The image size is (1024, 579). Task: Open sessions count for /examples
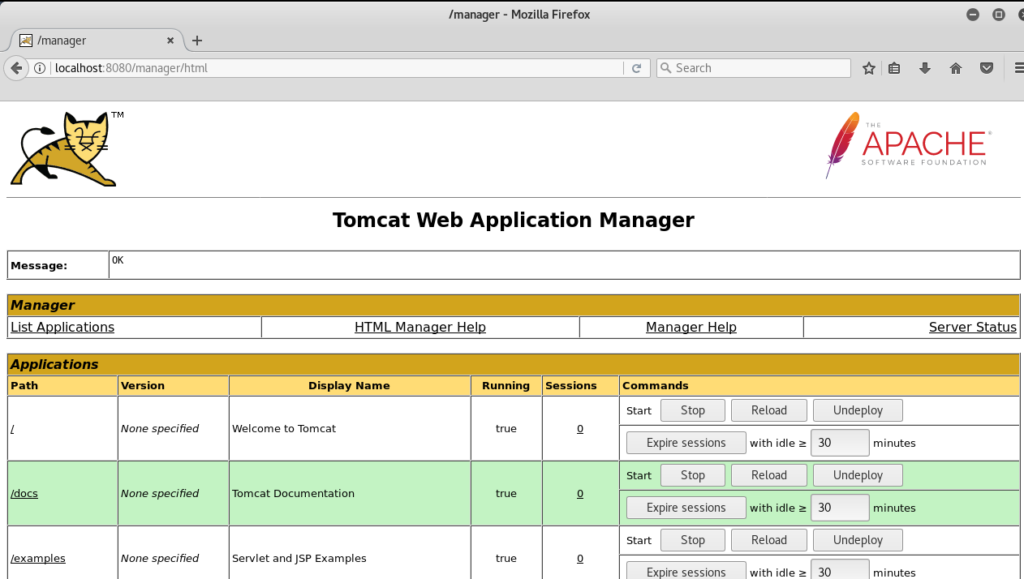pyautogui.click(x=580, y=558)
